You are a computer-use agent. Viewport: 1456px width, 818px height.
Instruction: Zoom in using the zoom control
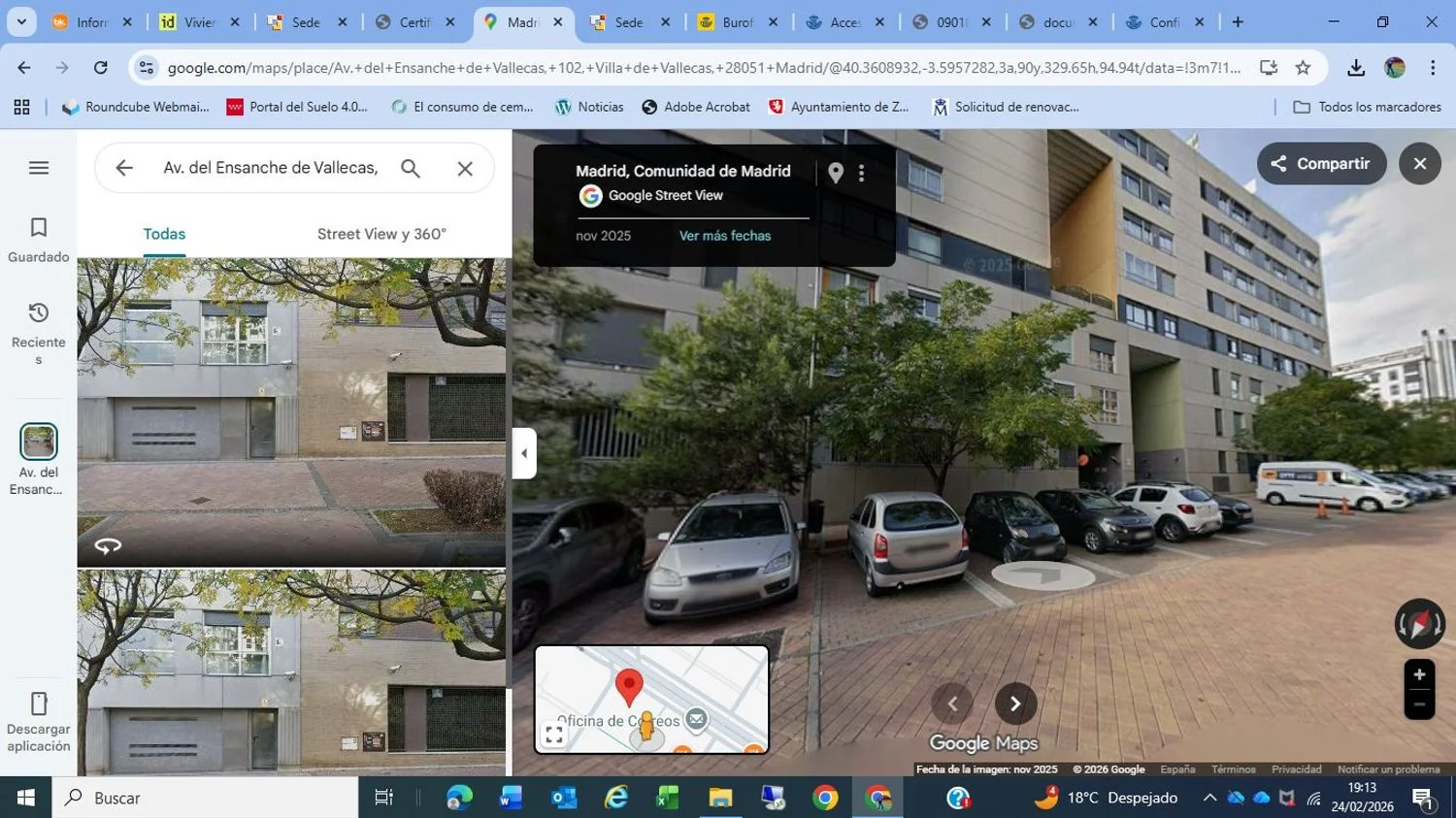(x=1419, y=674)
